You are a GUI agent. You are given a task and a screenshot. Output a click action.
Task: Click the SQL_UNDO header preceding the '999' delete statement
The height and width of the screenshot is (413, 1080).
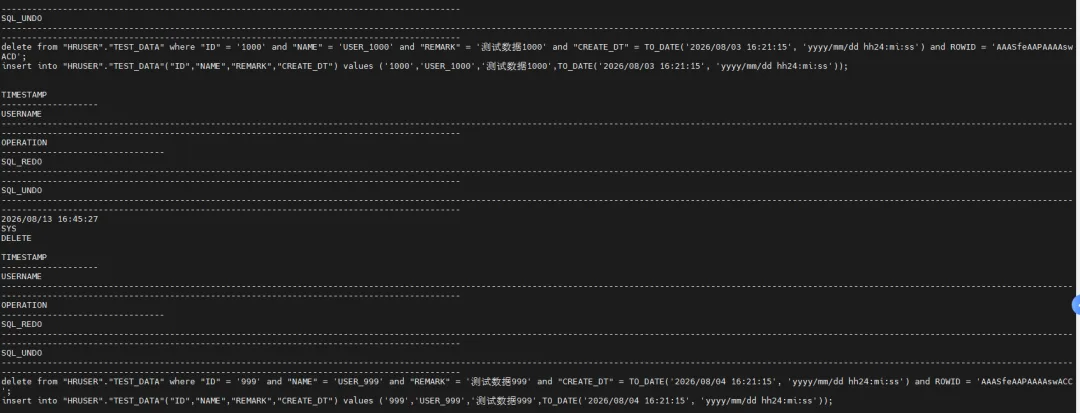click(21, 352)
